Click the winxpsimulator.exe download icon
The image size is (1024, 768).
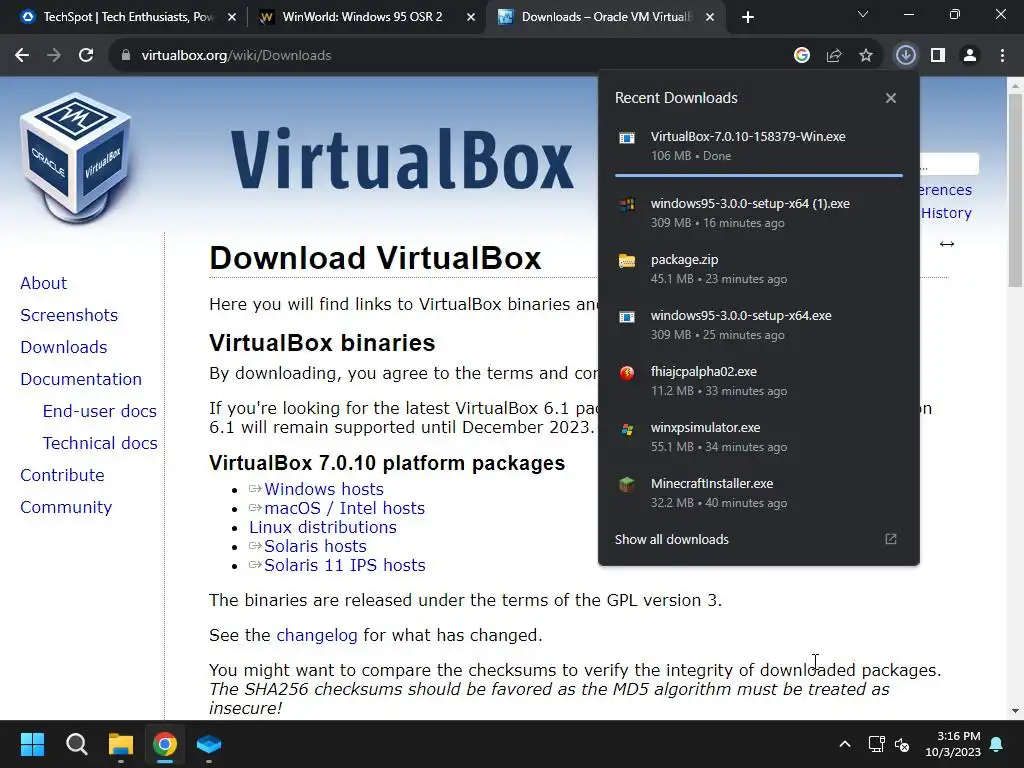pyautogui.click(x=627, y=429)
